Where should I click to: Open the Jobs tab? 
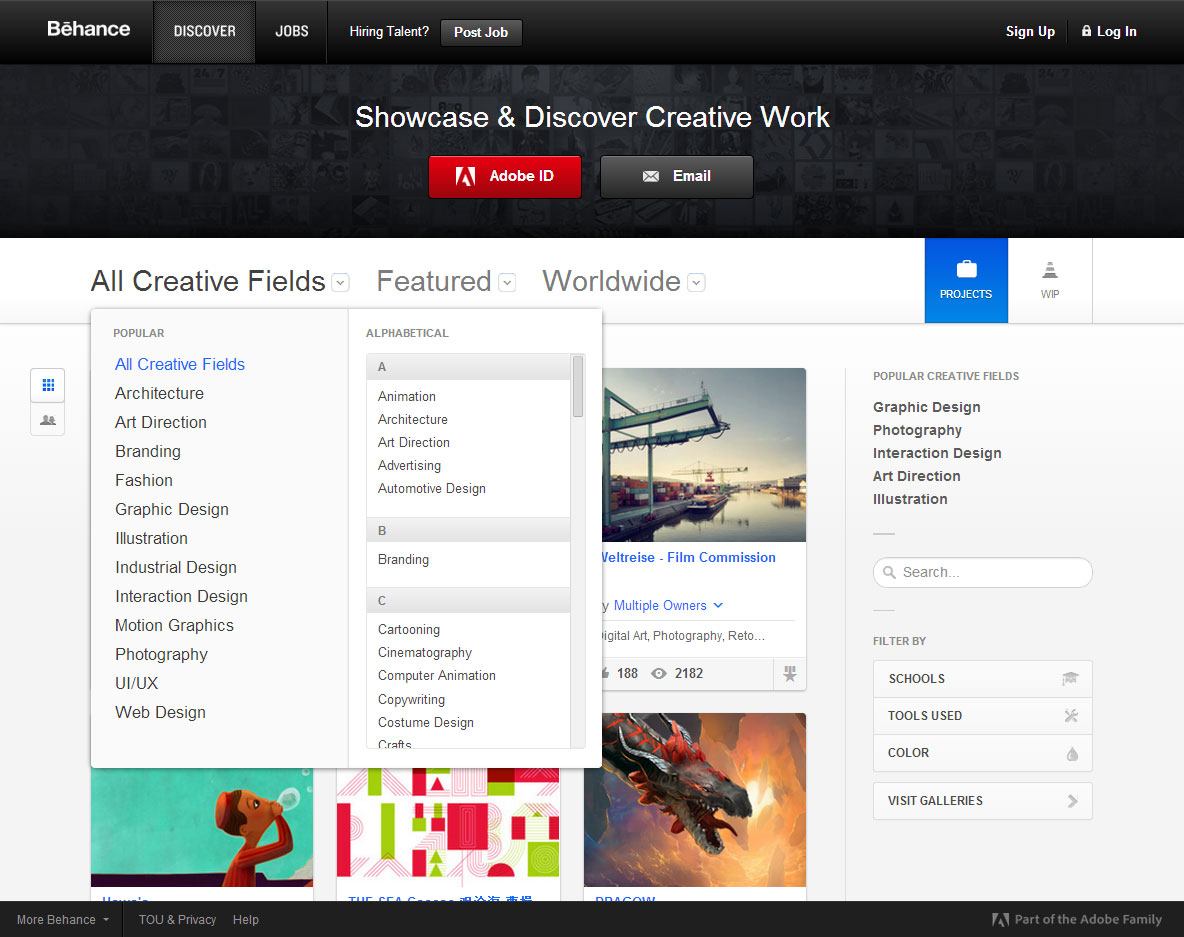coord(291,32)
